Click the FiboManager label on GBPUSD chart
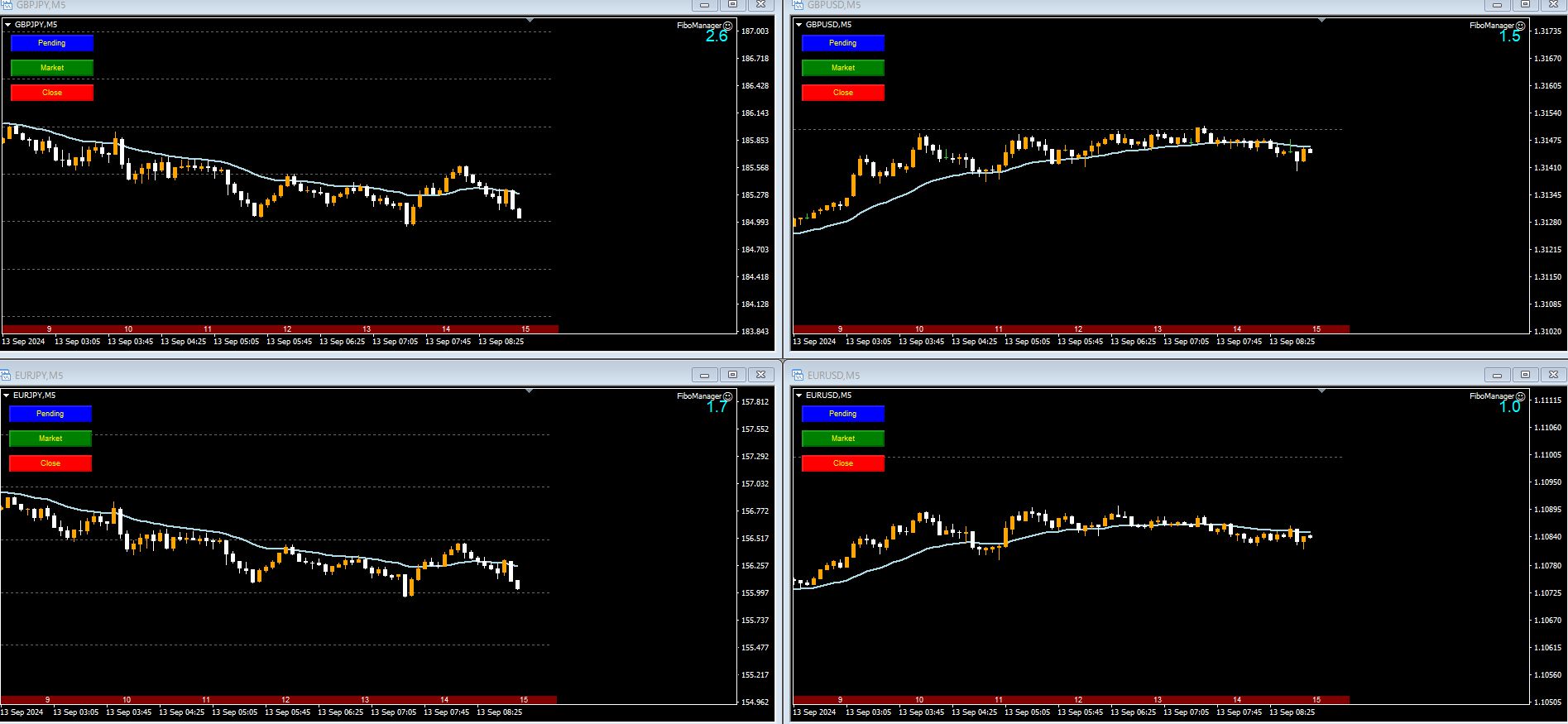Screen dimensions: 1568x724 pos(1492,26)
